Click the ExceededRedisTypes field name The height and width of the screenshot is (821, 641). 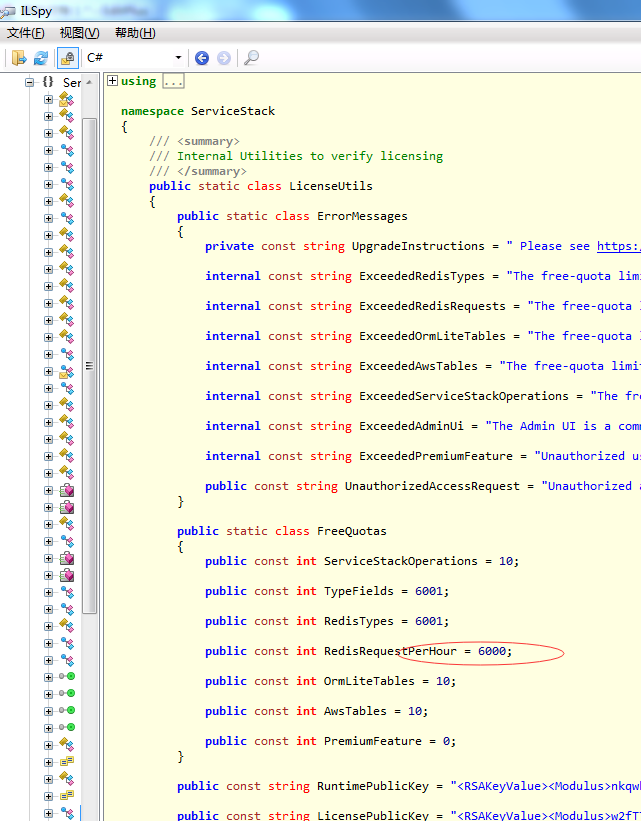pos(422,276)
